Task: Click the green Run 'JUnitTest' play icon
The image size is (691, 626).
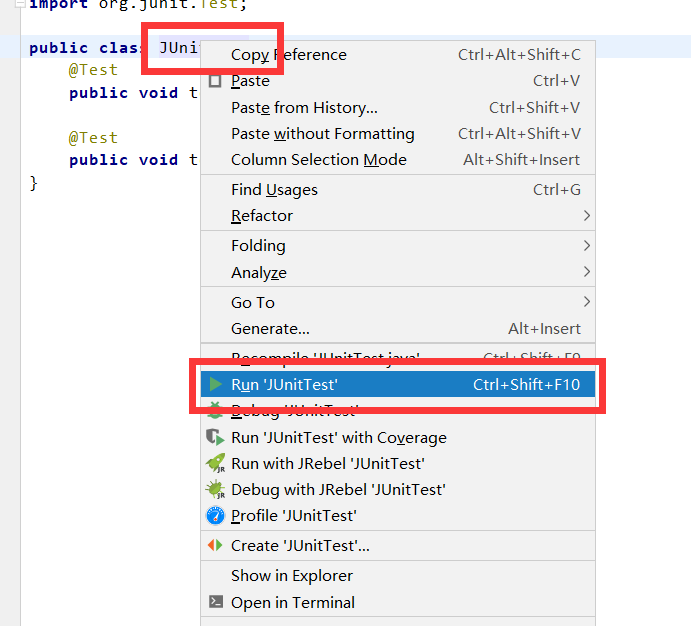Action: pos(215,384)
